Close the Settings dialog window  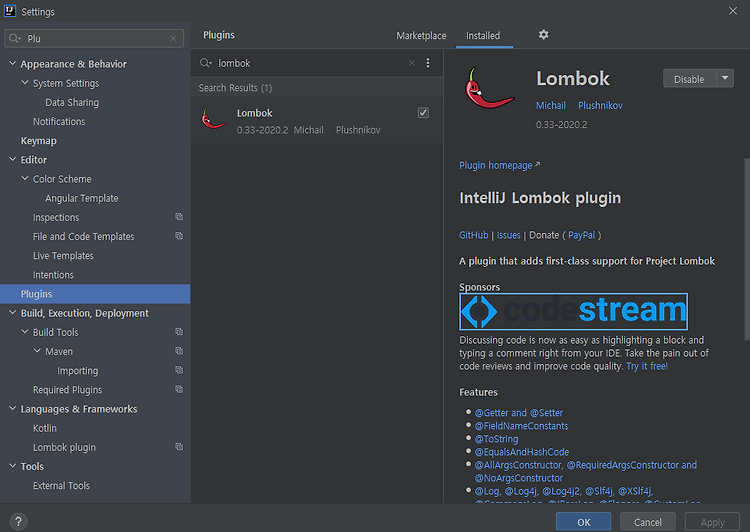[733, 11]
